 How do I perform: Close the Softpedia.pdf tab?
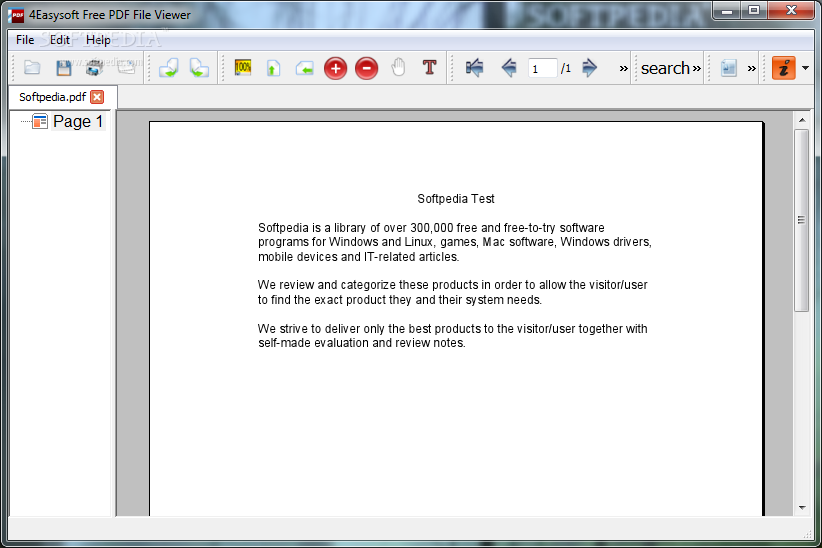(97, 97)
